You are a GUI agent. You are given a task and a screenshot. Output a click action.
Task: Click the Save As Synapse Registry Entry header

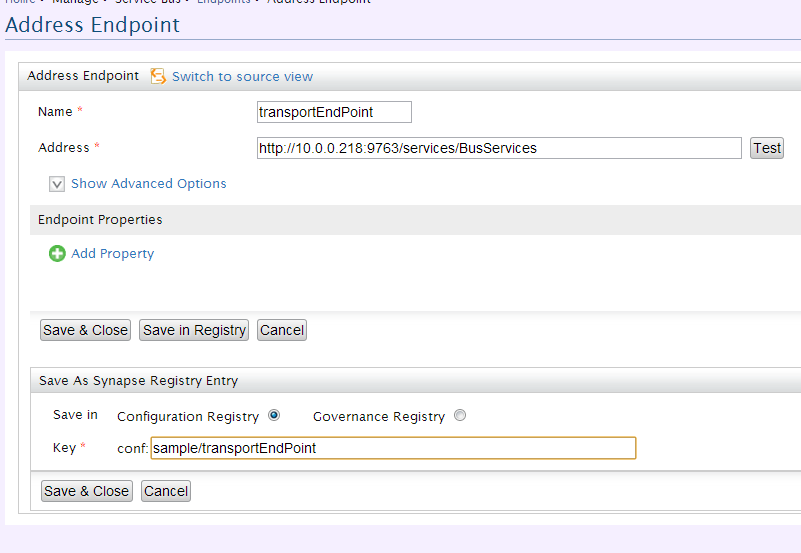pyautogui.click(x=138, y=380)
